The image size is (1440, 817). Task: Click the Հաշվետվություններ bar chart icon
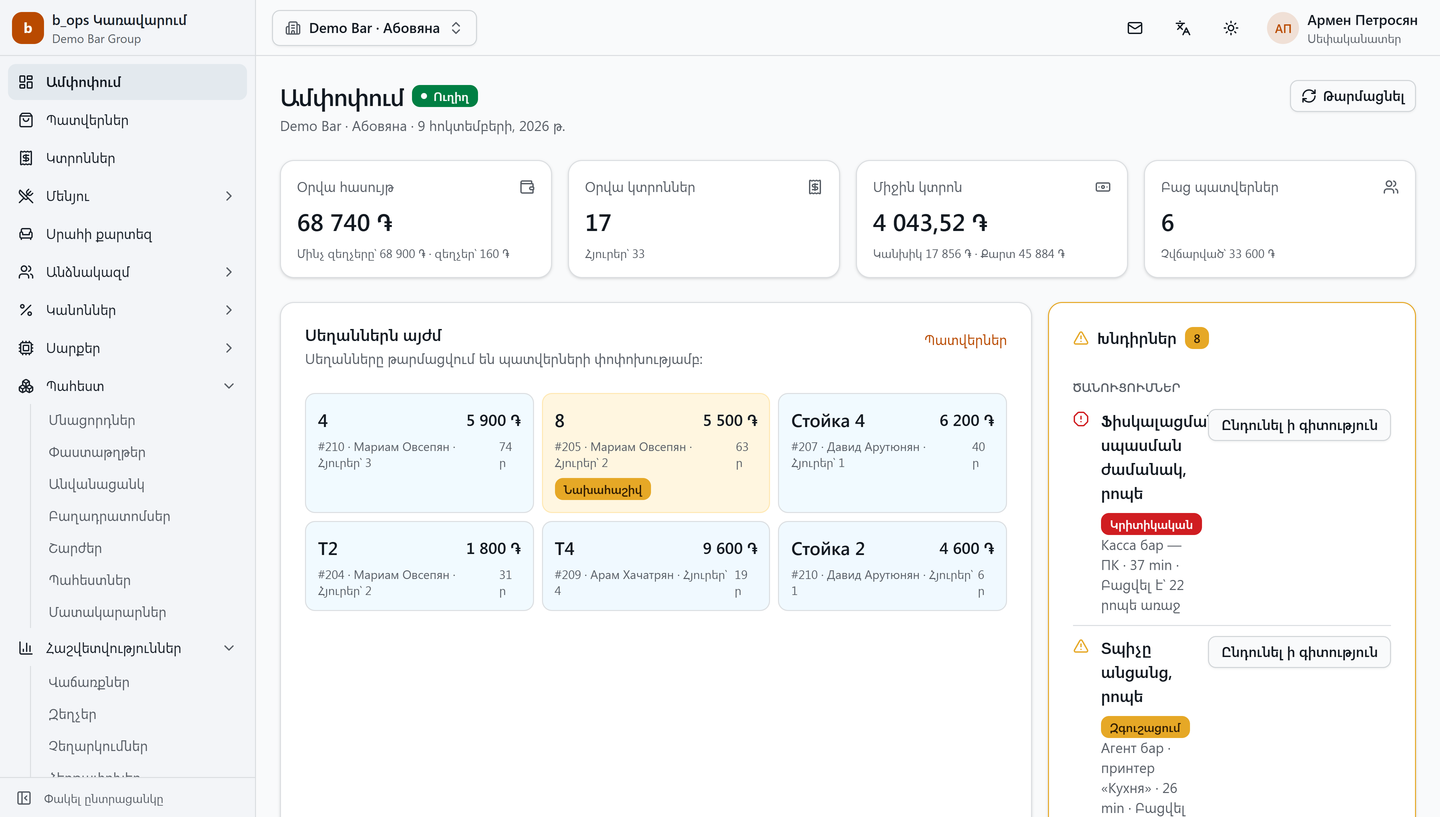point(26,648)
